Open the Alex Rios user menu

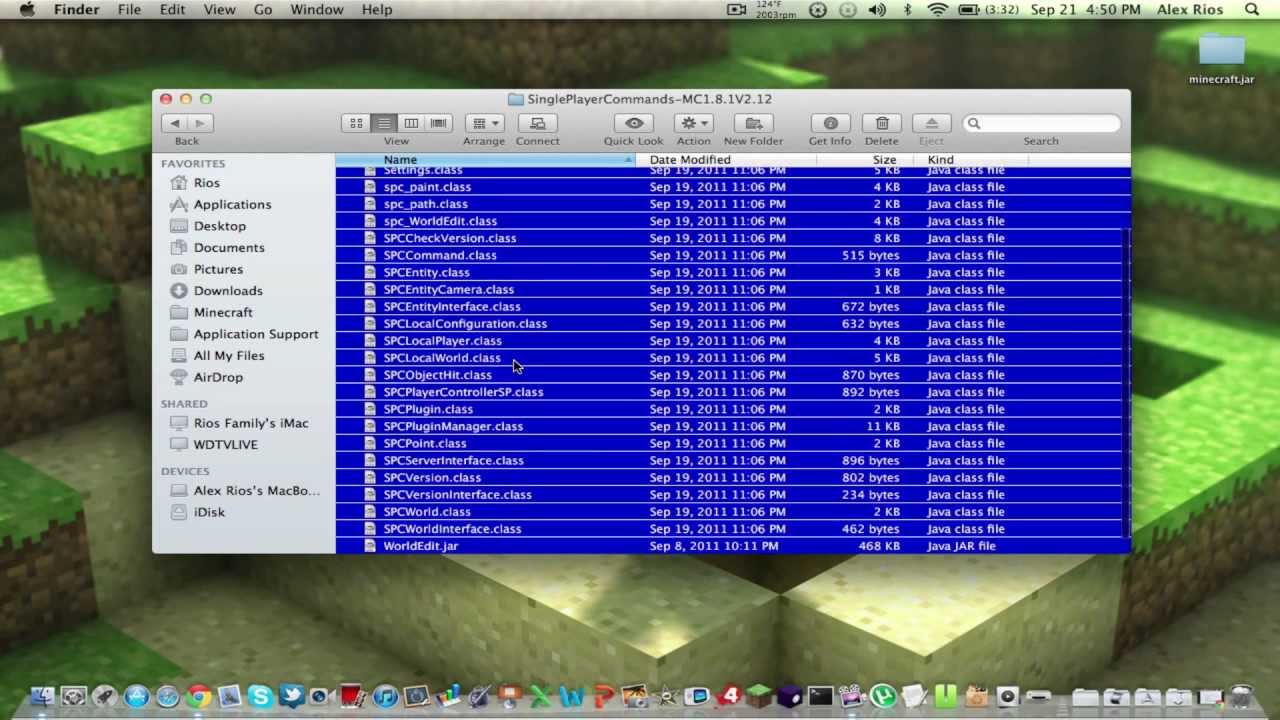tap(1190, 10)
